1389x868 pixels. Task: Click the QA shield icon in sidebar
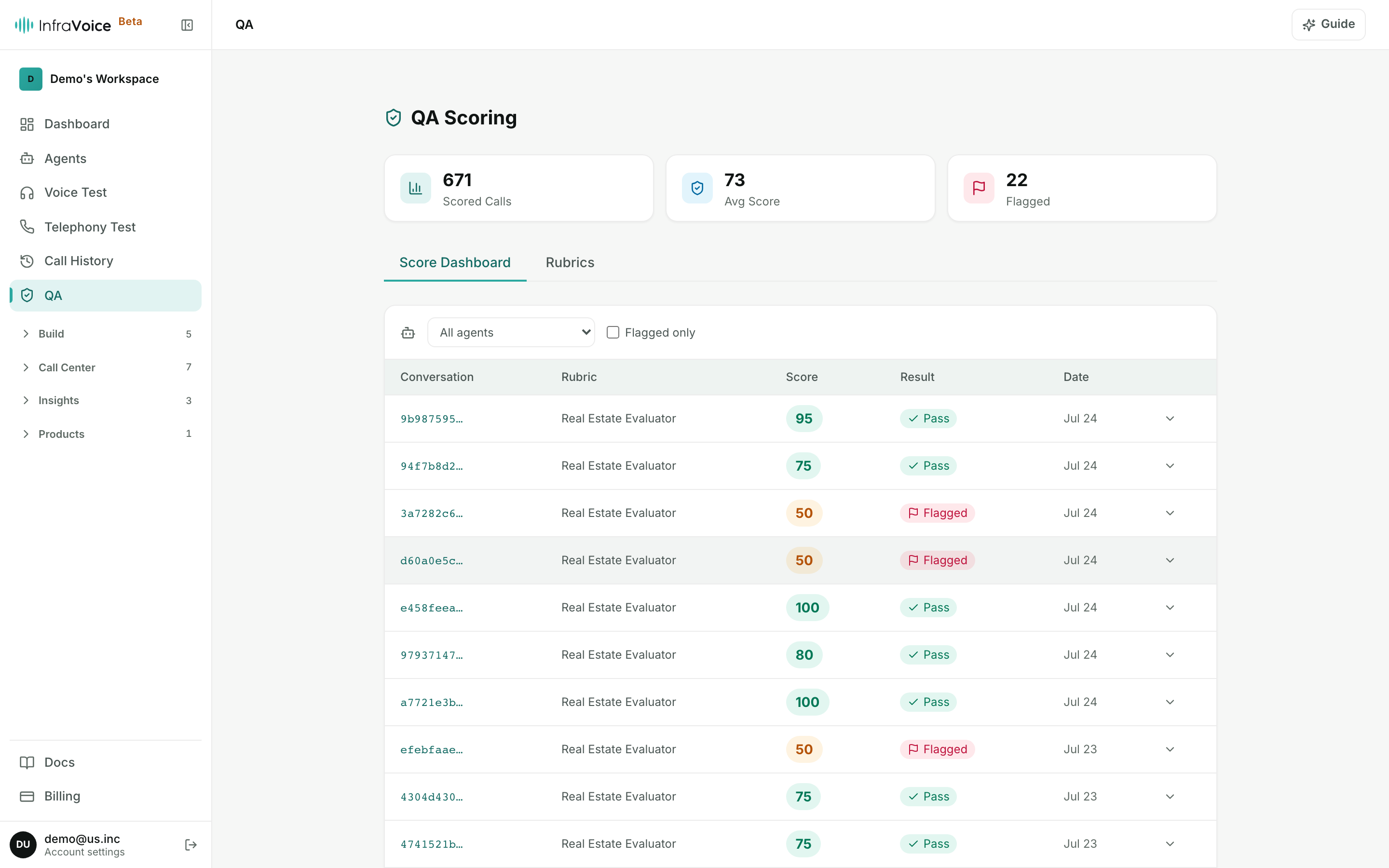[x=27, y=295]
